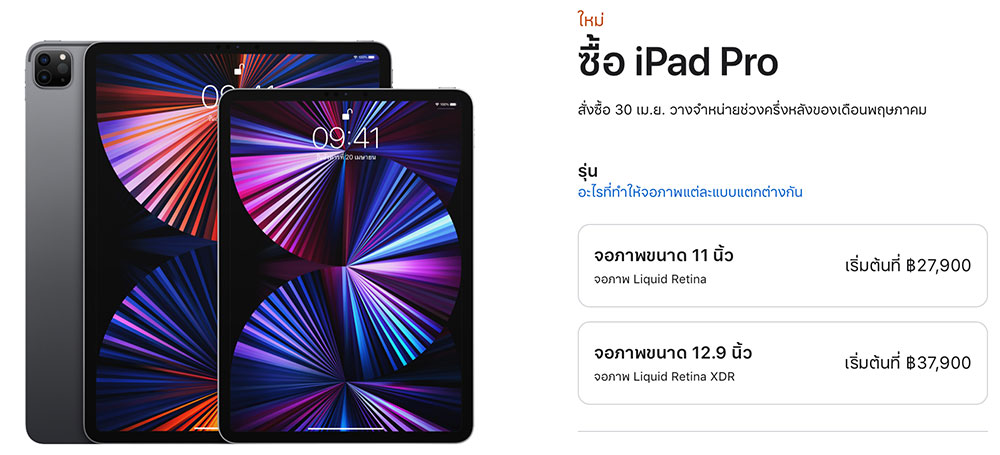Click the unlocked padlock icon on the front iPad

point(345,115)
